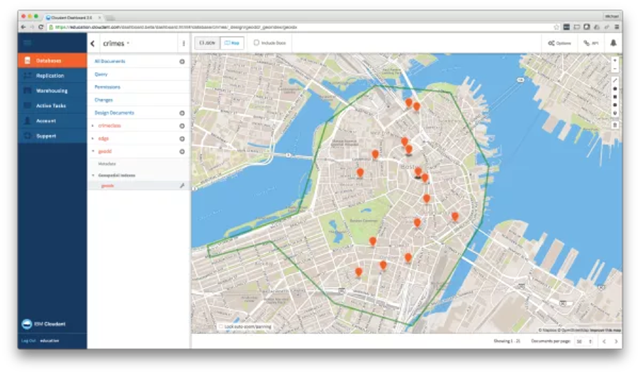
Task: Click the orange marker nearest Boston Common
Action: pyautogui.click(x=373, y=241)
